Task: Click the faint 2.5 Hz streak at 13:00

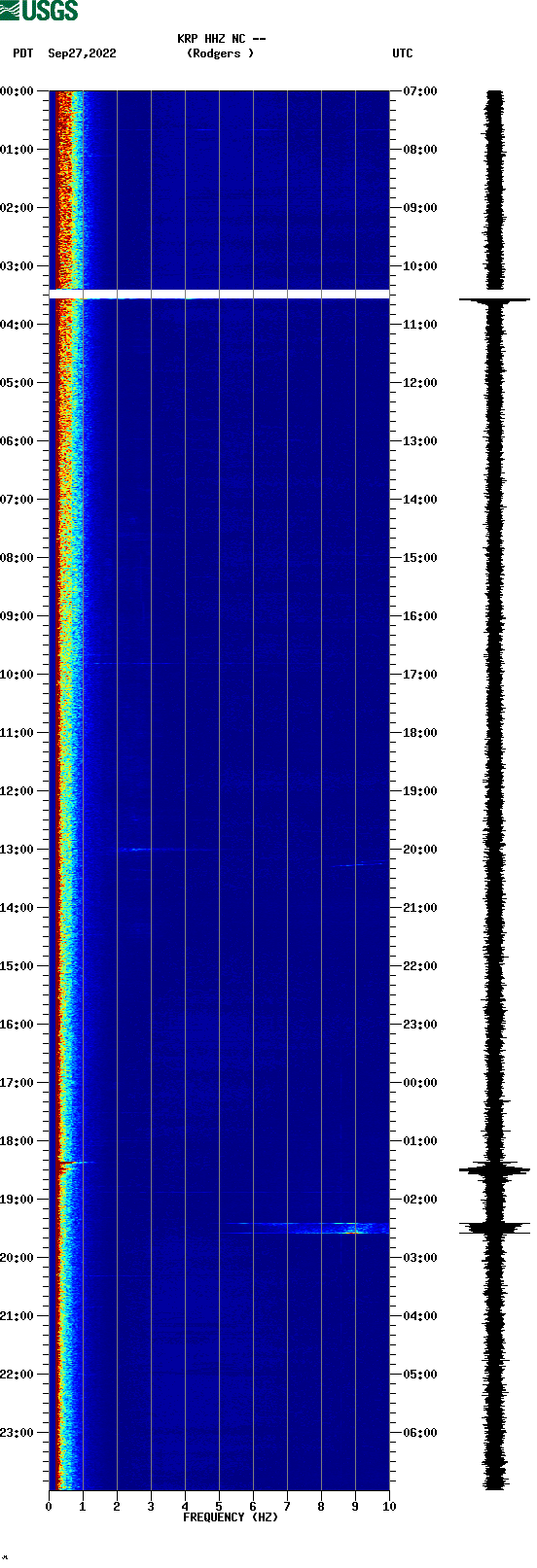Action: click(x=136, y=850)
